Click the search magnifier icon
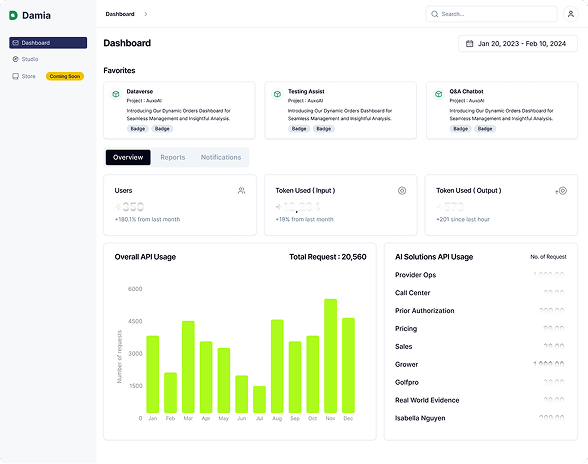This screenshot has width=588, height=464. (435, 14)
